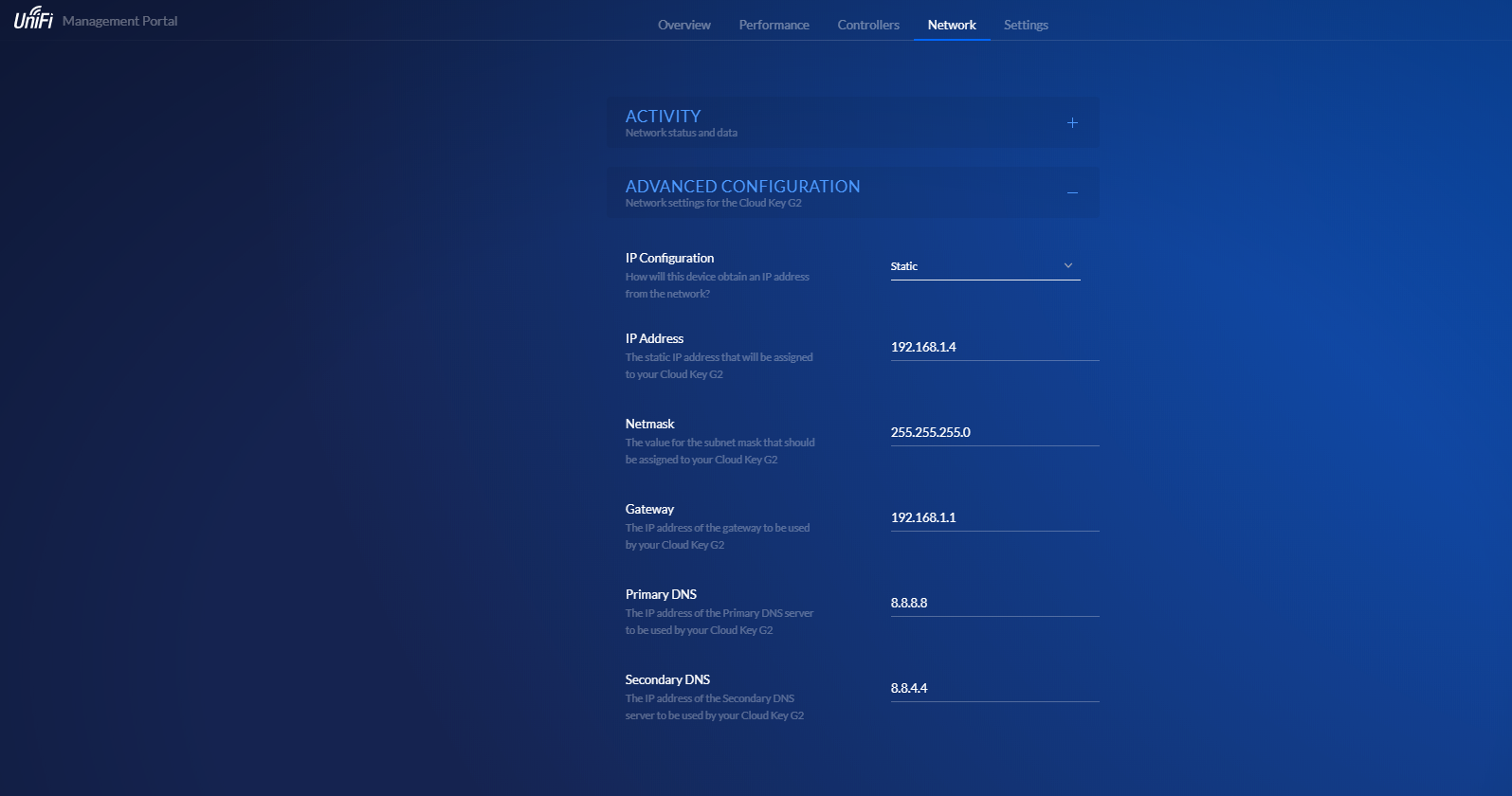1512x796 pixels.
Task: Click the ADVANCED CONFIGURATION section heading
Action: (x=742, y=187)
